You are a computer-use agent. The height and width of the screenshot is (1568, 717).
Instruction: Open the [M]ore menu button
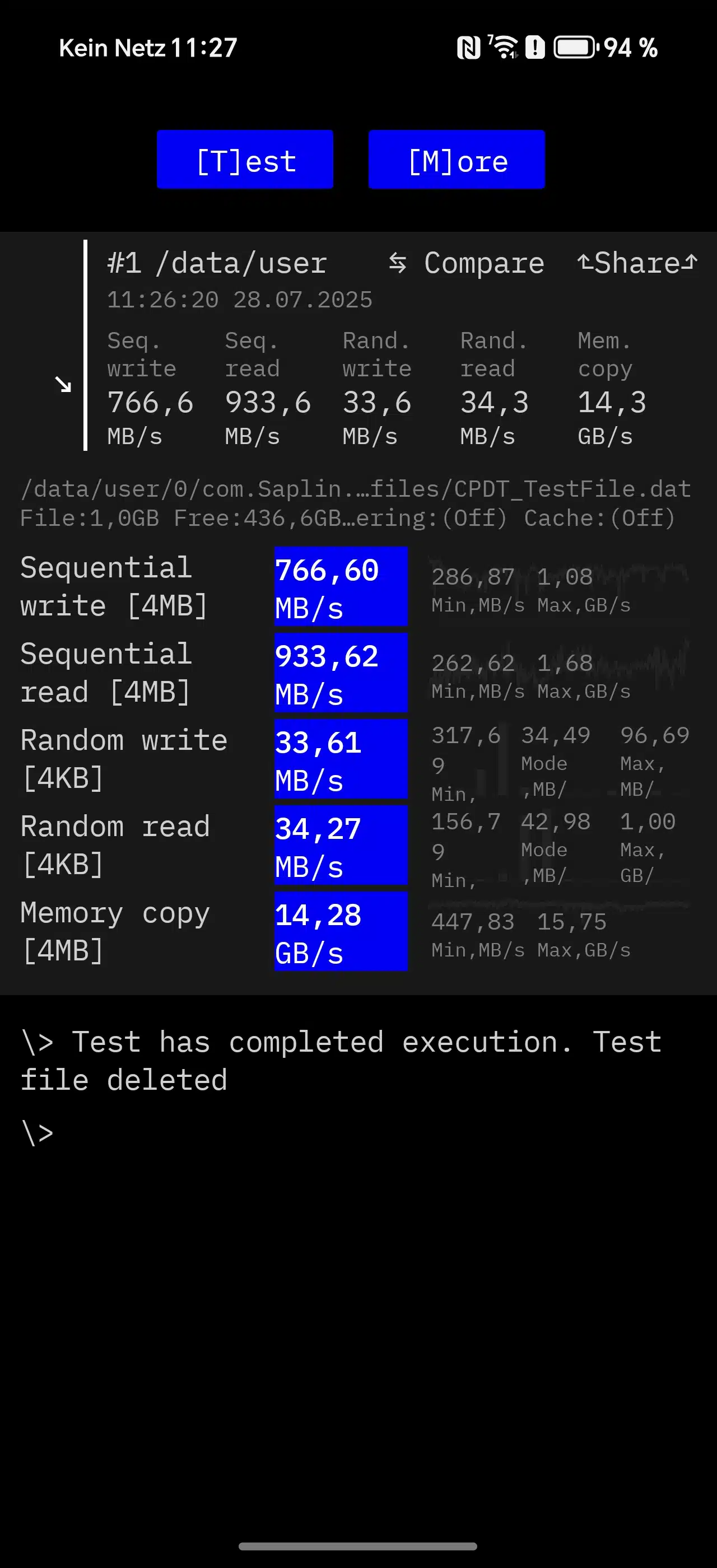coord(457,160)
